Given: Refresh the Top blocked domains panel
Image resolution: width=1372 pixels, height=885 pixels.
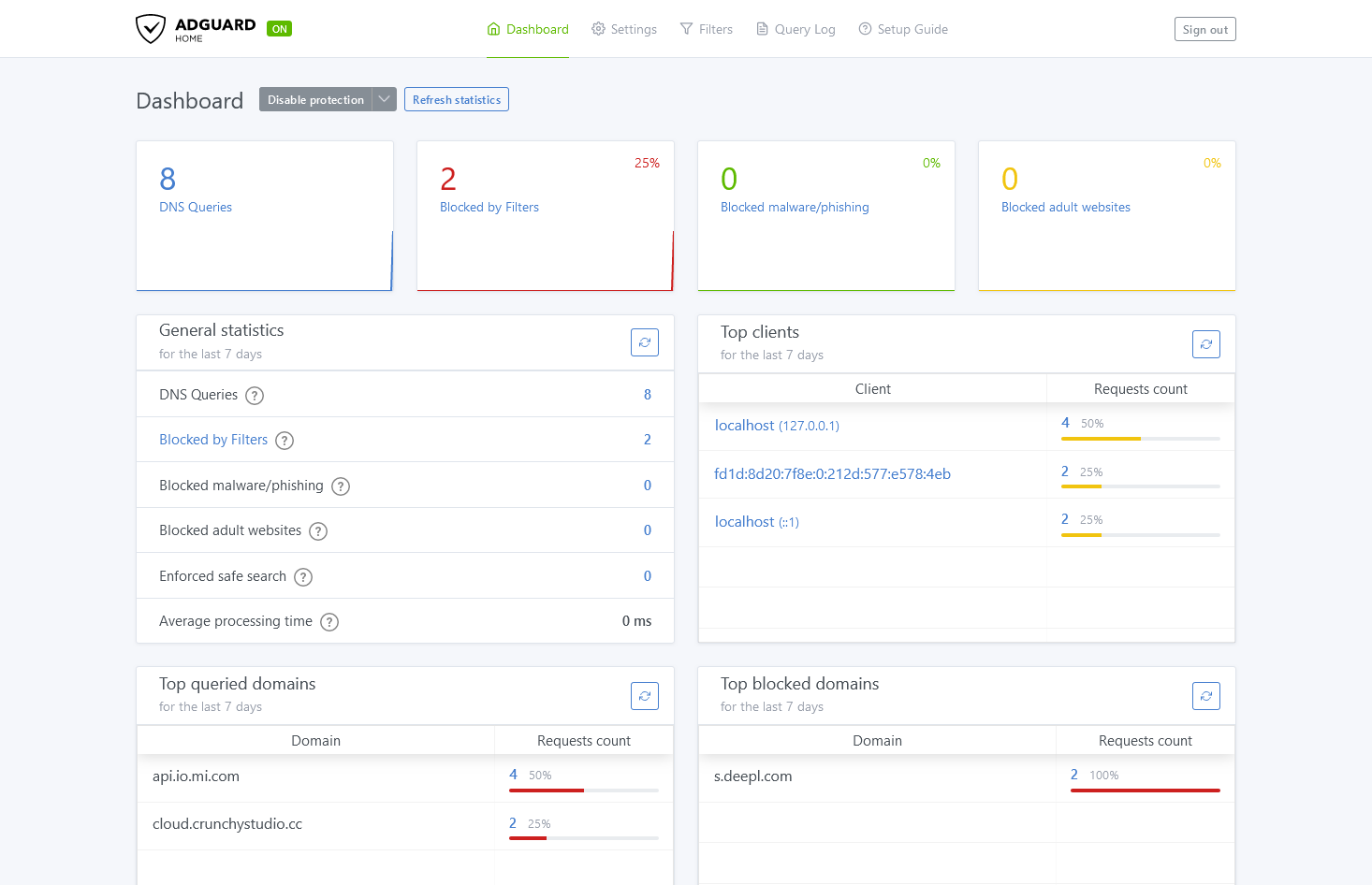Looking at the screenshot, I should [x=1205, y=696].
